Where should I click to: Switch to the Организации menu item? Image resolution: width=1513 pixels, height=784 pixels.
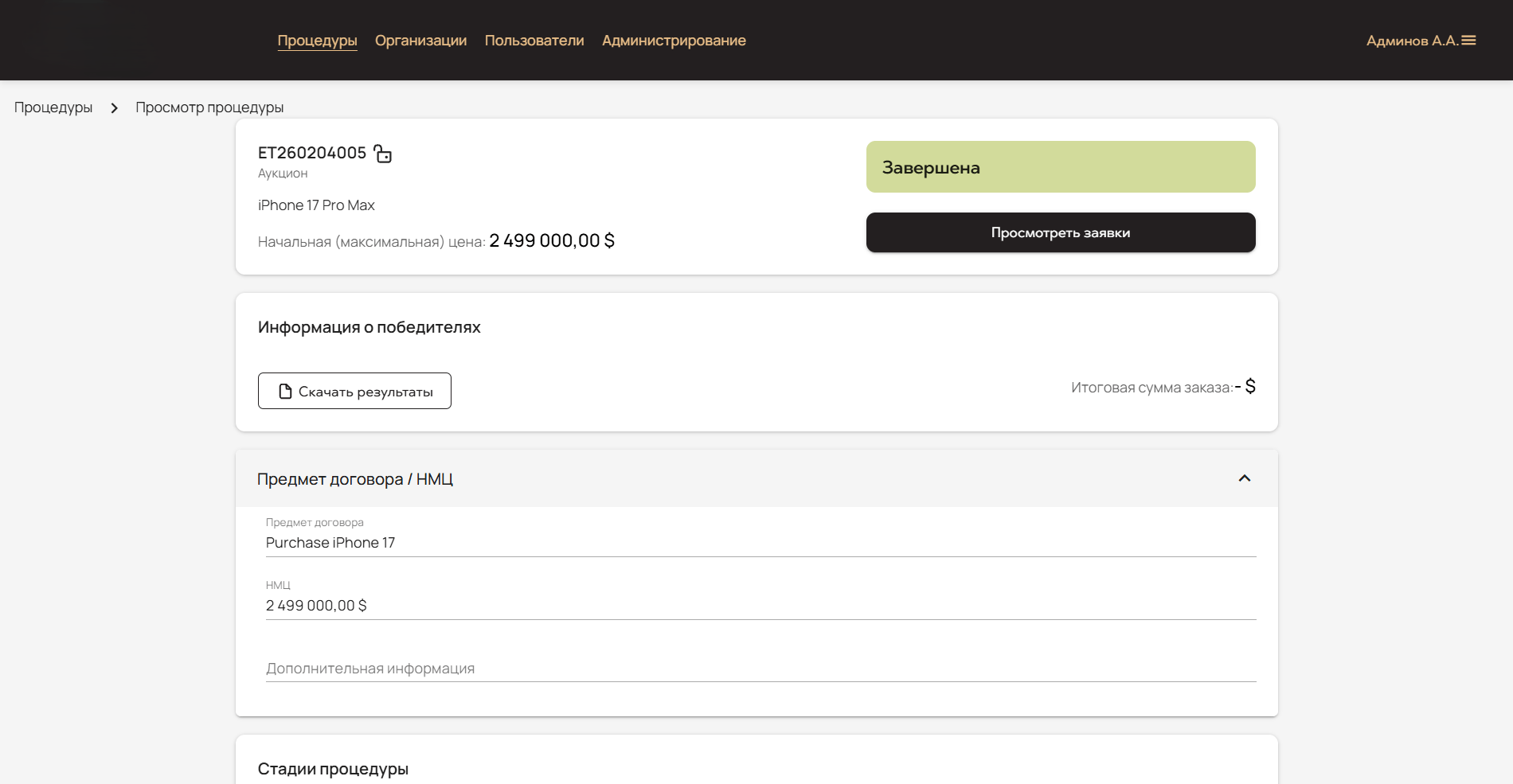[x=420, y=41]
